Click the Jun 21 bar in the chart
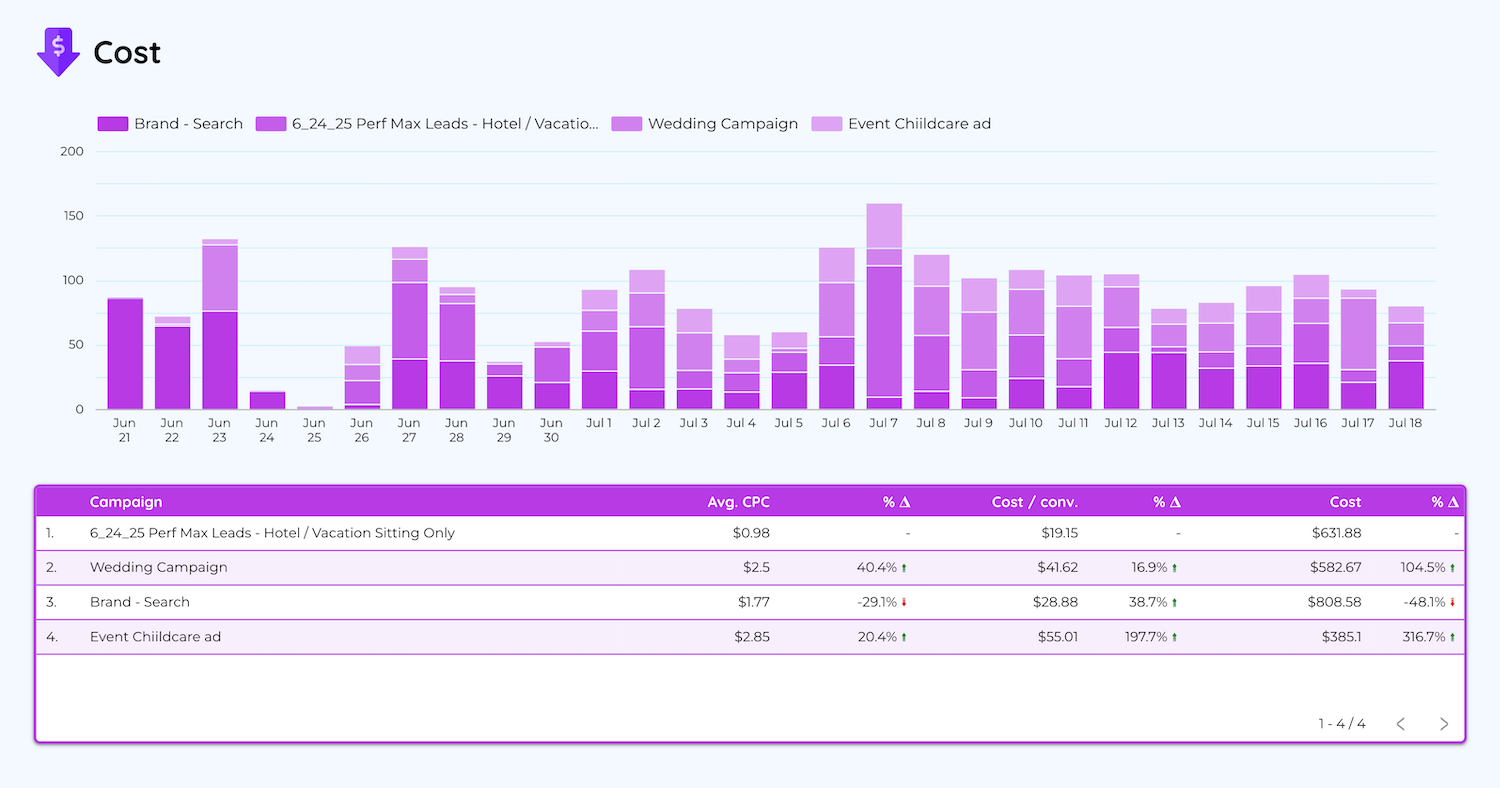Viewport: 1500px width, 788px height. (x=125, y=353)
